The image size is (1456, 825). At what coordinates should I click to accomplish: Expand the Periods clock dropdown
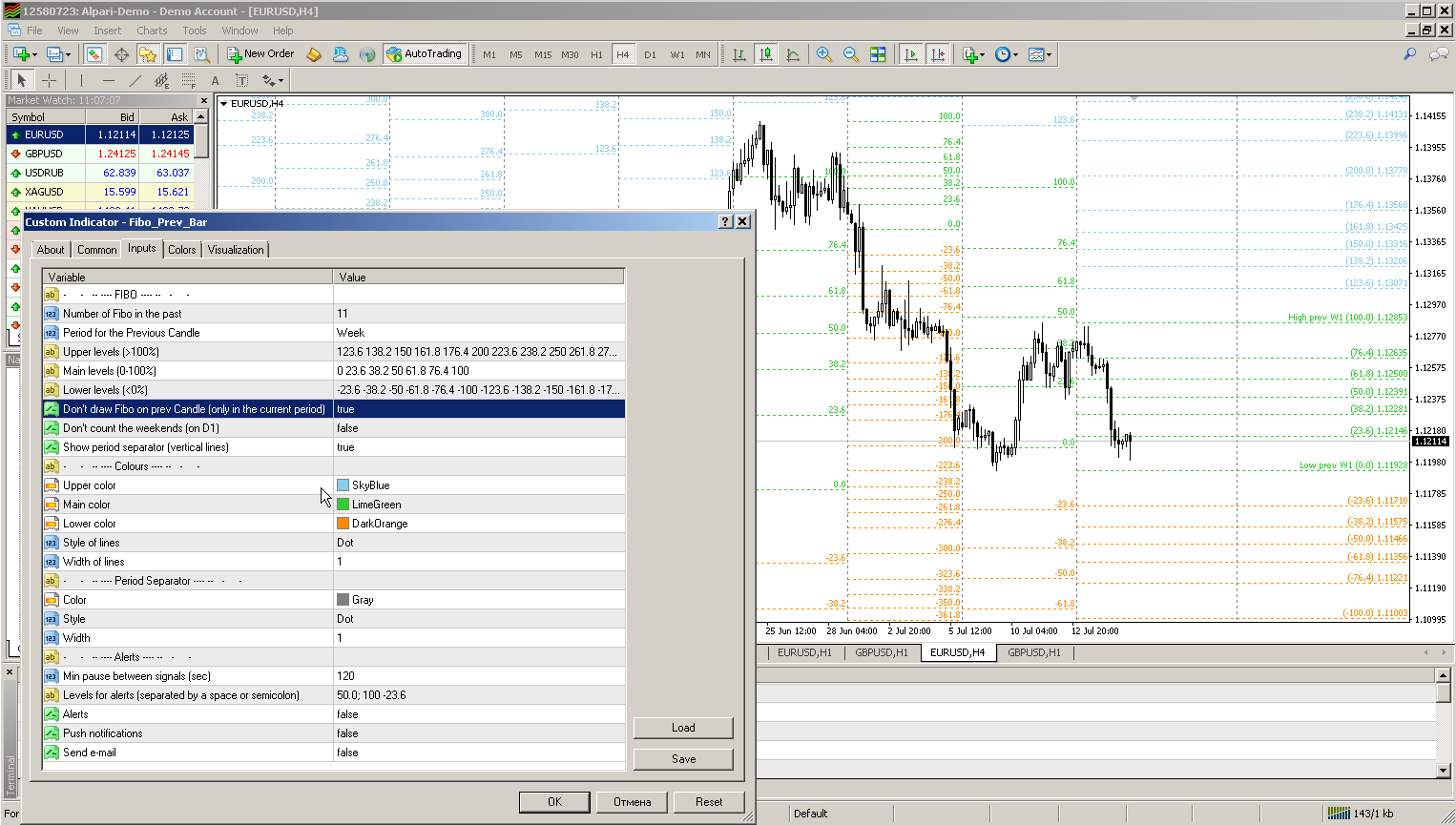point(1006,54)
